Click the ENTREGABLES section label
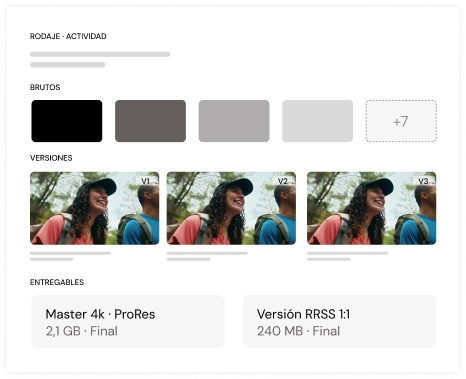 click(x=57, y=282)
